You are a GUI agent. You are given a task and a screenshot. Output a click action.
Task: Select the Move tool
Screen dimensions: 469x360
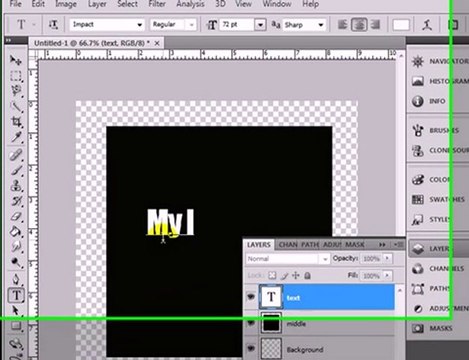(15, 60)
